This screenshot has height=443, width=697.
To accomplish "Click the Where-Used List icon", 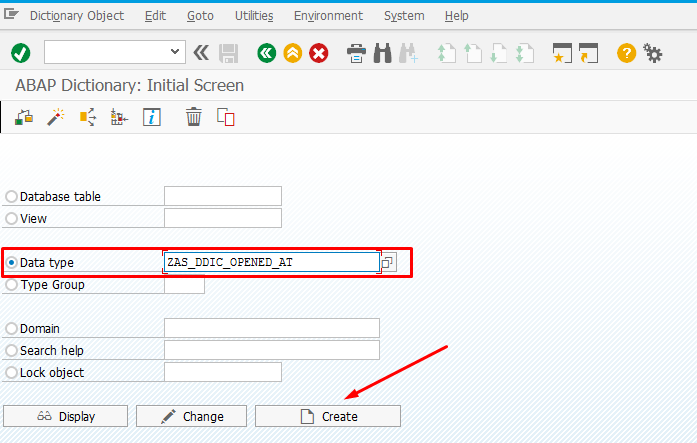I will point(88,118).
